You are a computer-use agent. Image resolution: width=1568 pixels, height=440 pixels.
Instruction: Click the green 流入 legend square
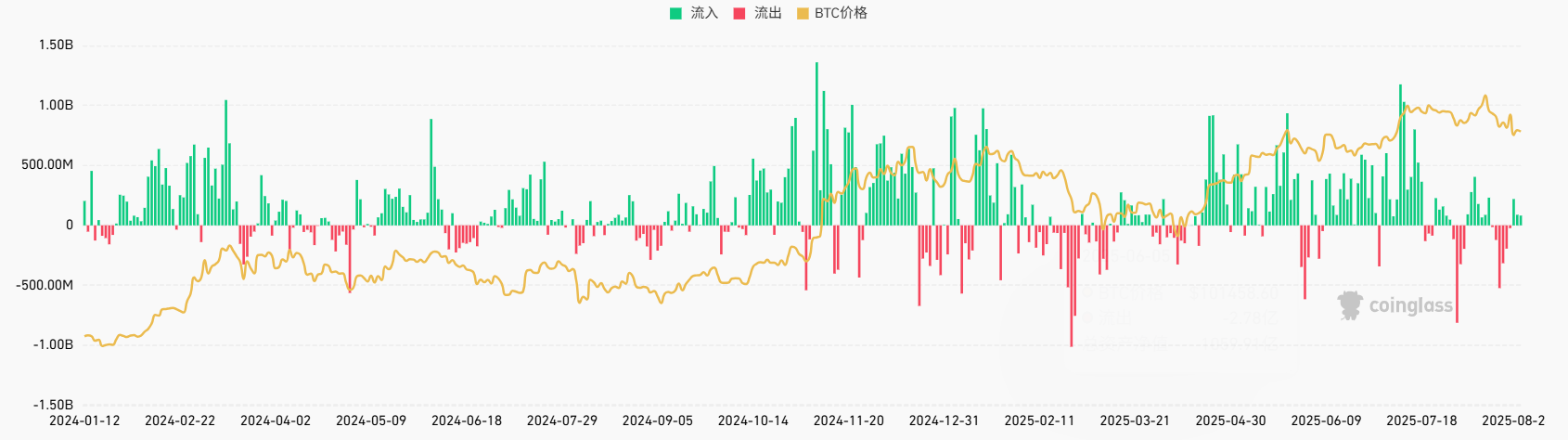coord(675,13)
